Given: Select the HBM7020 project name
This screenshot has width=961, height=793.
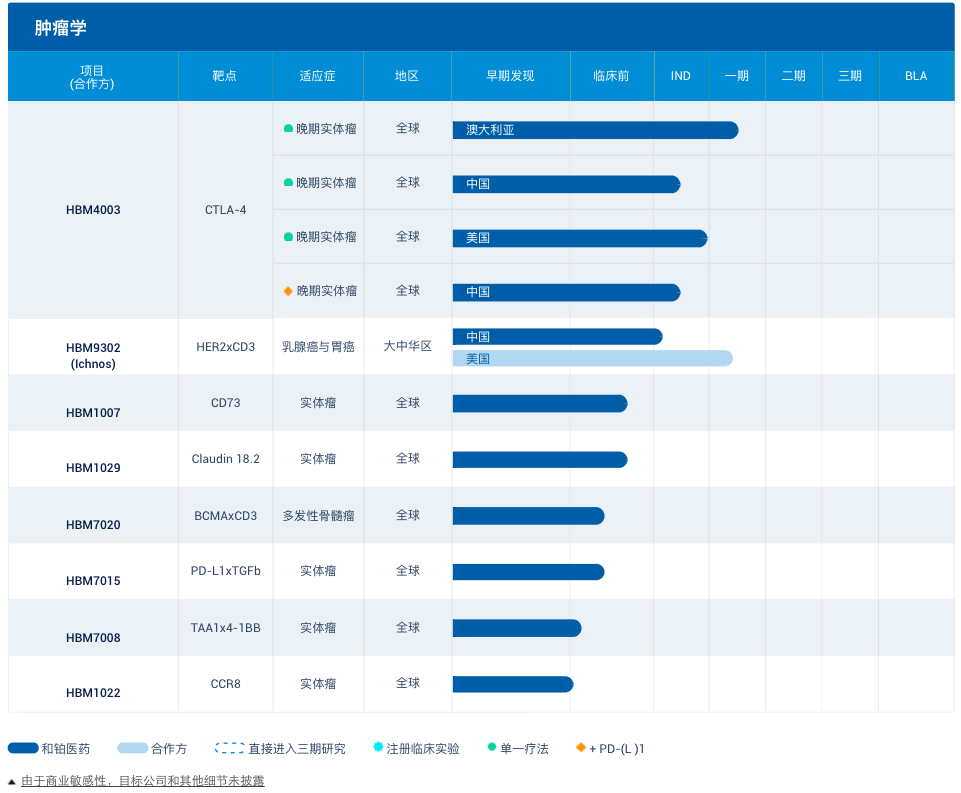Looking at the screenshot, I should [x=93, y=525].
